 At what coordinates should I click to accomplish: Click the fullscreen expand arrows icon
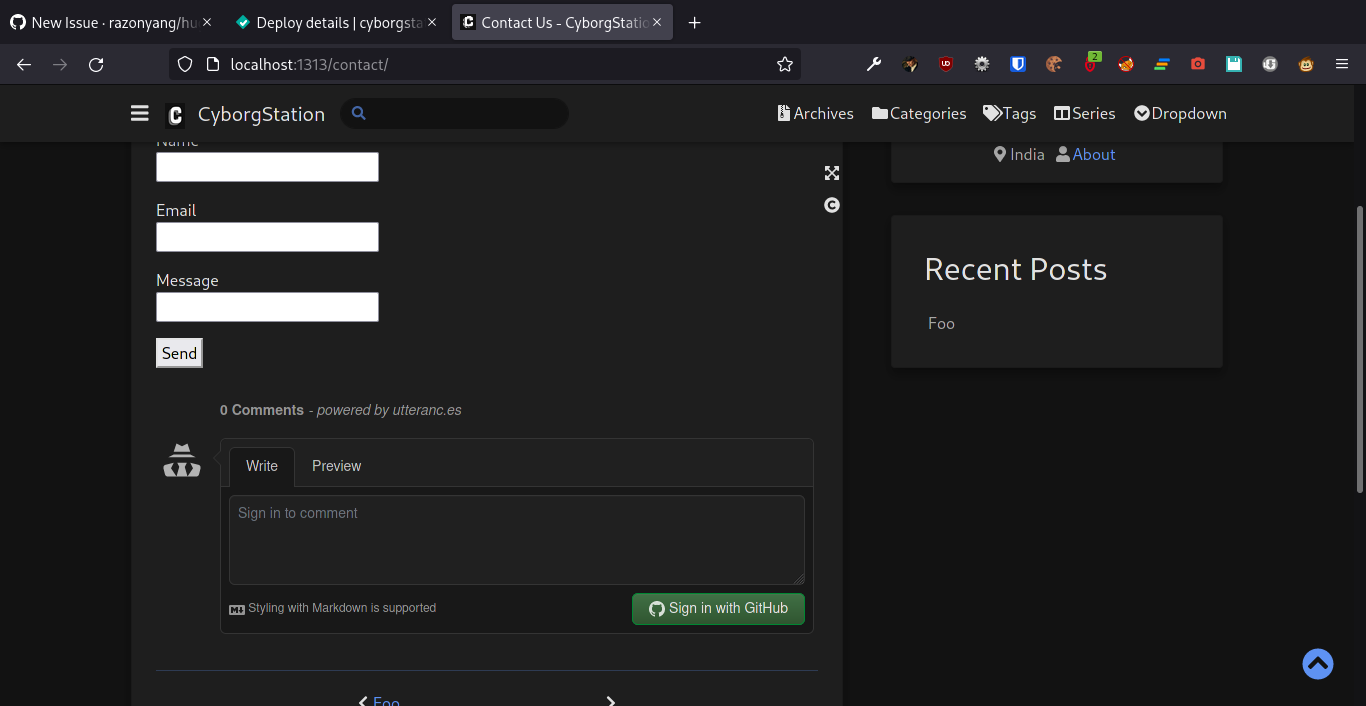click(832, 173)
